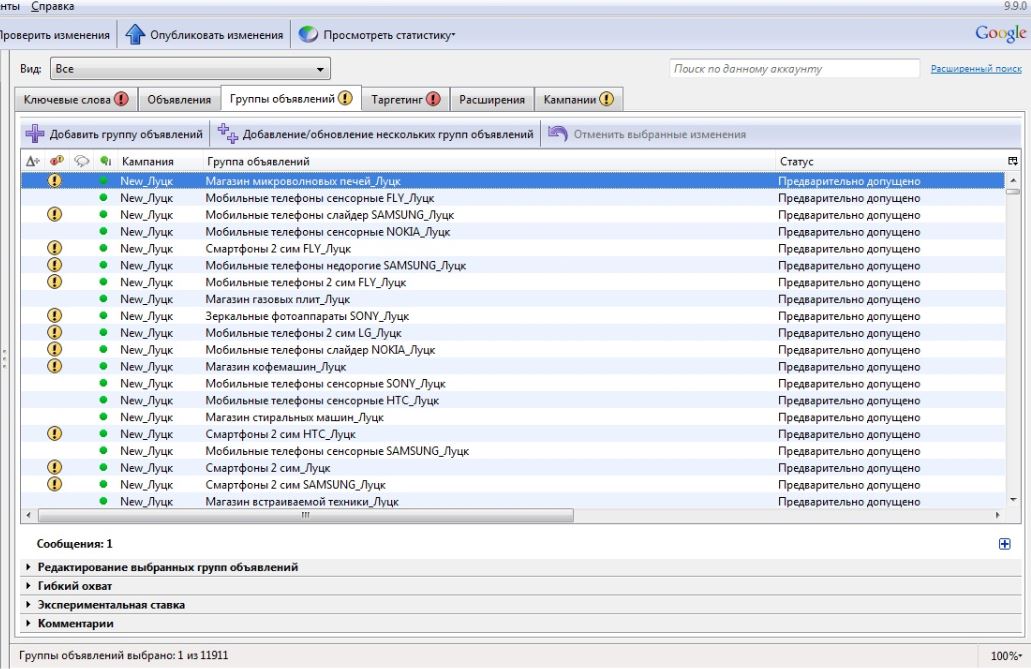Click warning icon in Смартфоны 2 сим FLY_Луцк row
This screenshot has height=669, width=1031.
point(55,248)
